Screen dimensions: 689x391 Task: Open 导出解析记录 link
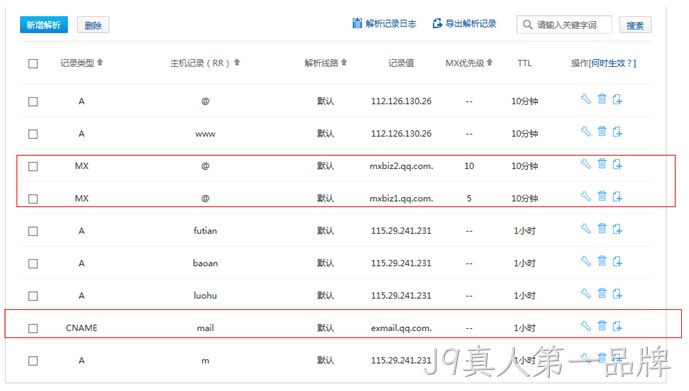[x=464, y=23]
